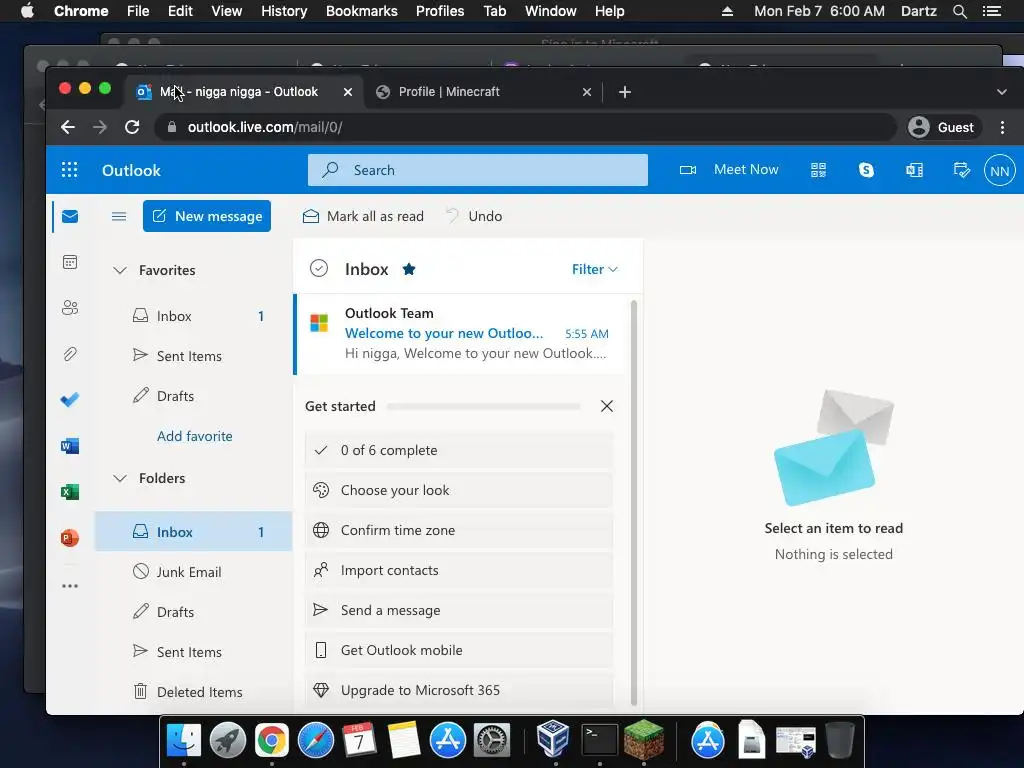Select the Outlook mail tab
The image size is (1024, 768).
(x=245, y=92)
